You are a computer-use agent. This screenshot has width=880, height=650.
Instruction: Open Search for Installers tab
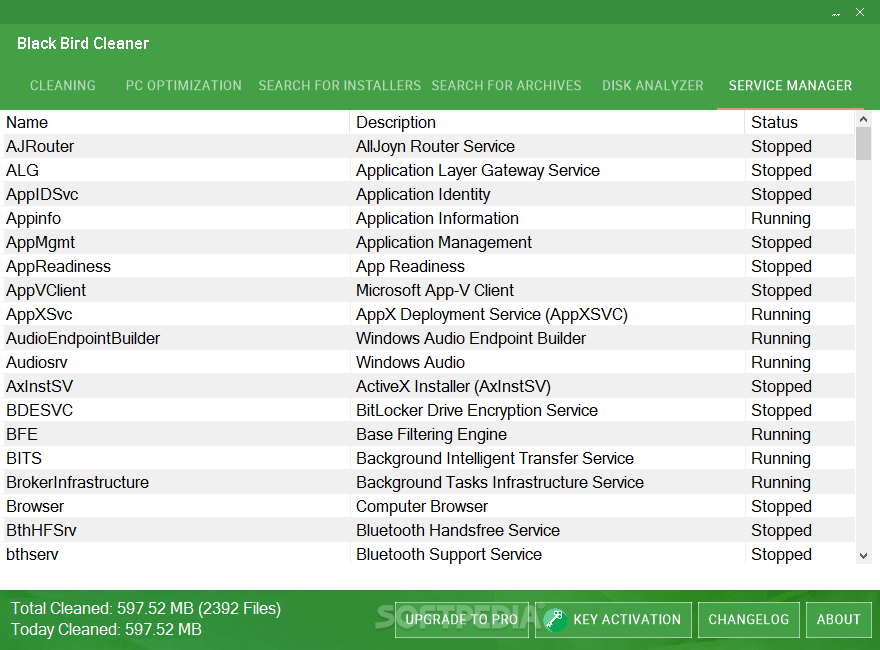[x=340, y=85]
